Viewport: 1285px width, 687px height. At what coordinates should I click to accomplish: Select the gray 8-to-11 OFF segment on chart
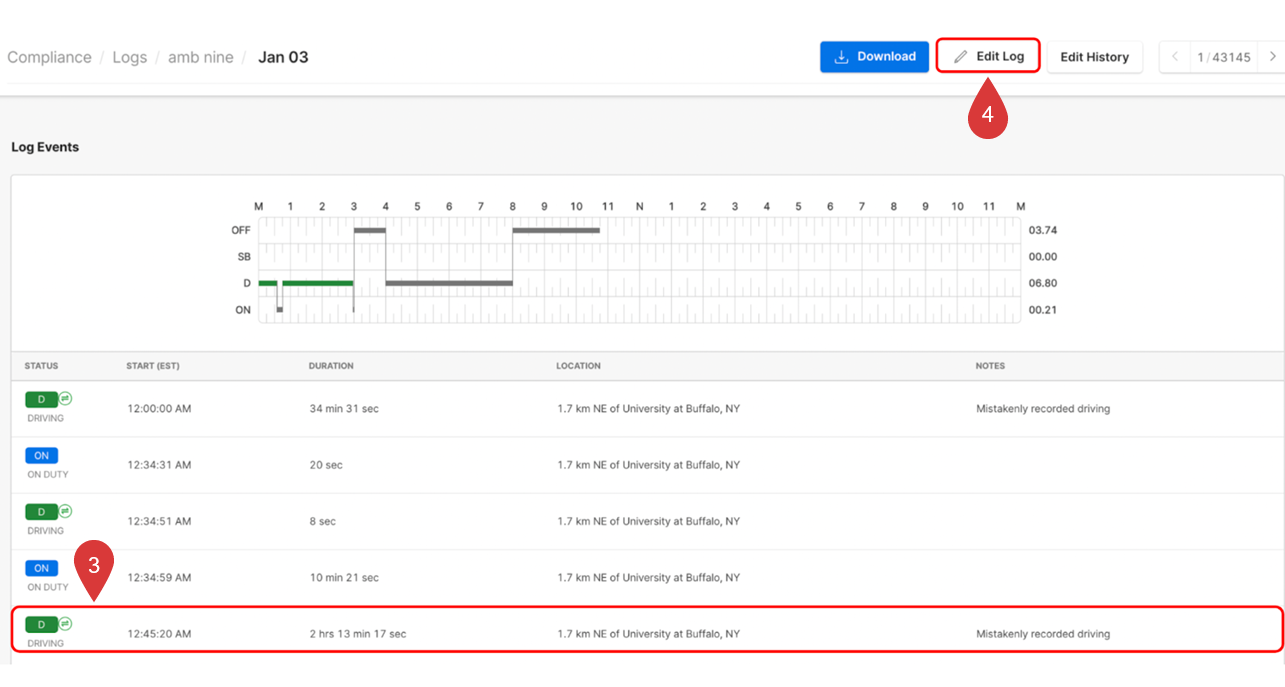point(557,230)
